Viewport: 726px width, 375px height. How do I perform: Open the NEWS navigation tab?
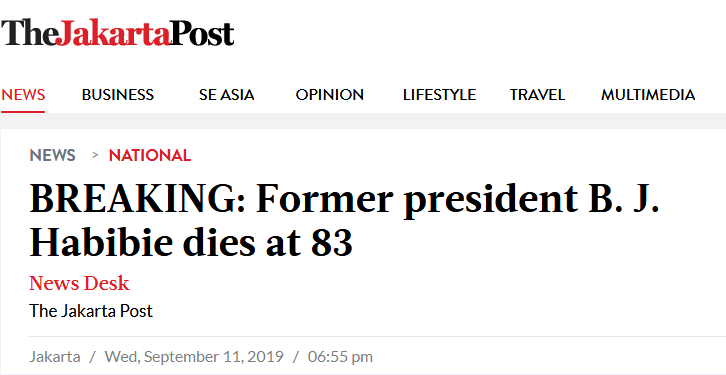pos(23,94)
